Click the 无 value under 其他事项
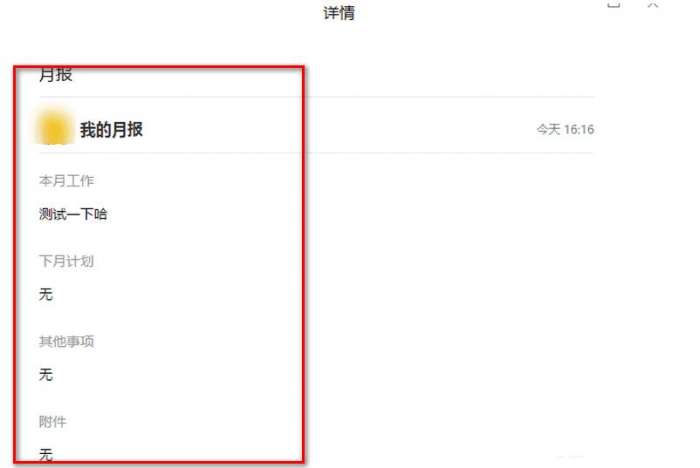700x468 pixels. 46,374
